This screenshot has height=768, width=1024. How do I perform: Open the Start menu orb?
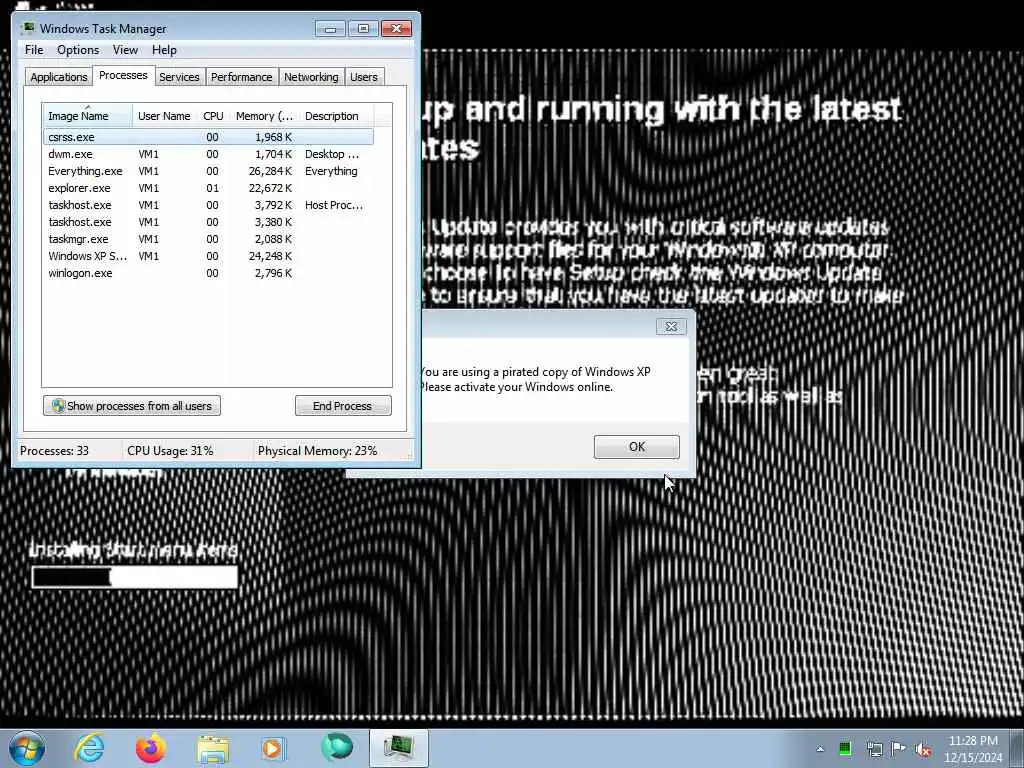pos(27,748)
